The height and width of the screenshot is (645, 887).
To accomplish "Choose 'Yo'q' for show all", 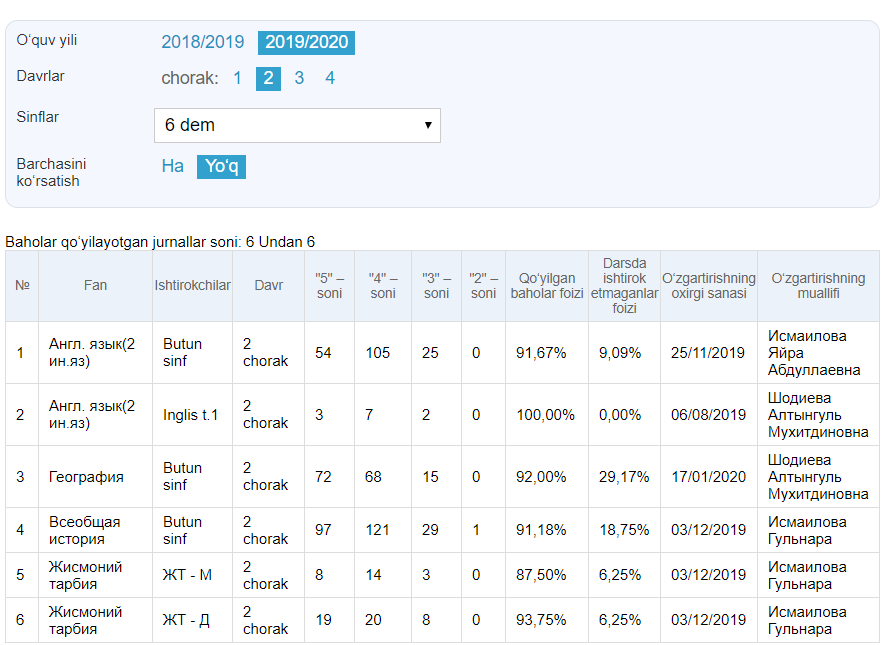I will 221,167.
